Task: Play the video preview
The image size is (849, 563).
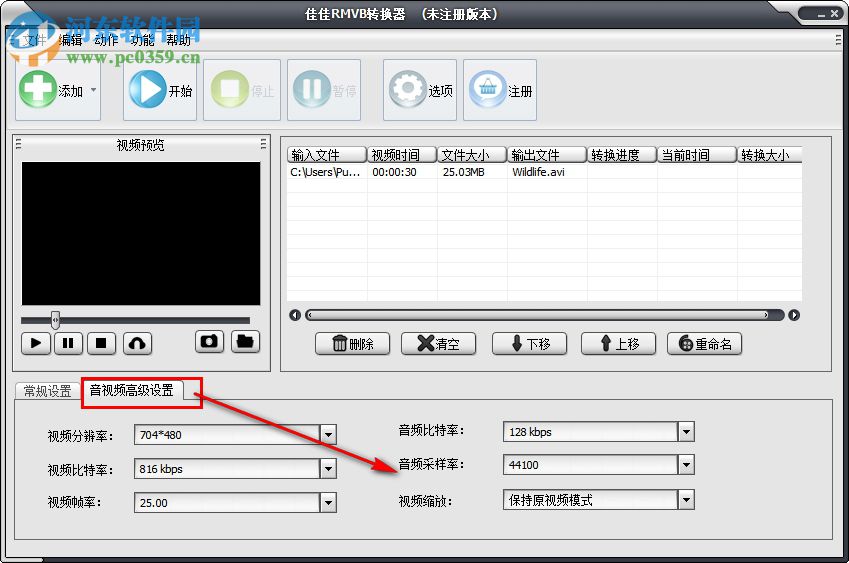Action: [x=36, y=343]
